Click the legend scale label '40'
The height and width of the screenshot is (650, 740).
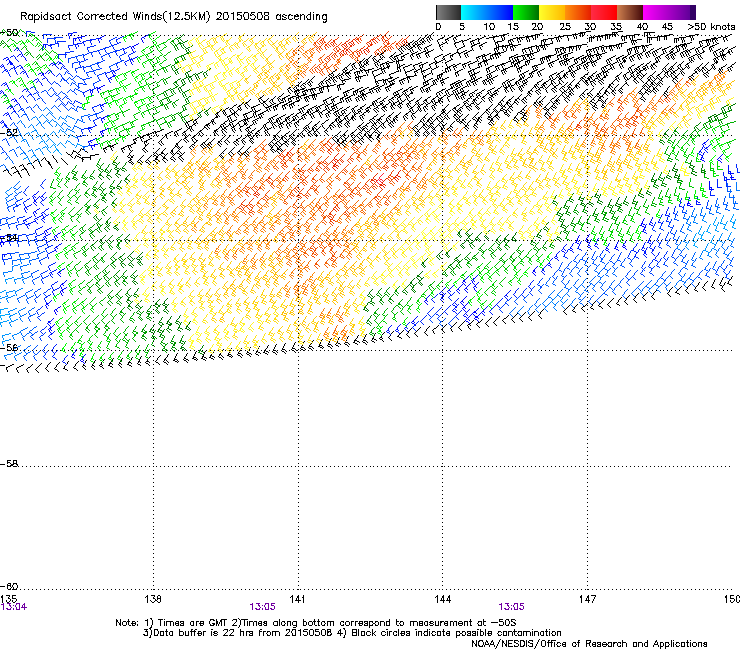coord(642,27)
